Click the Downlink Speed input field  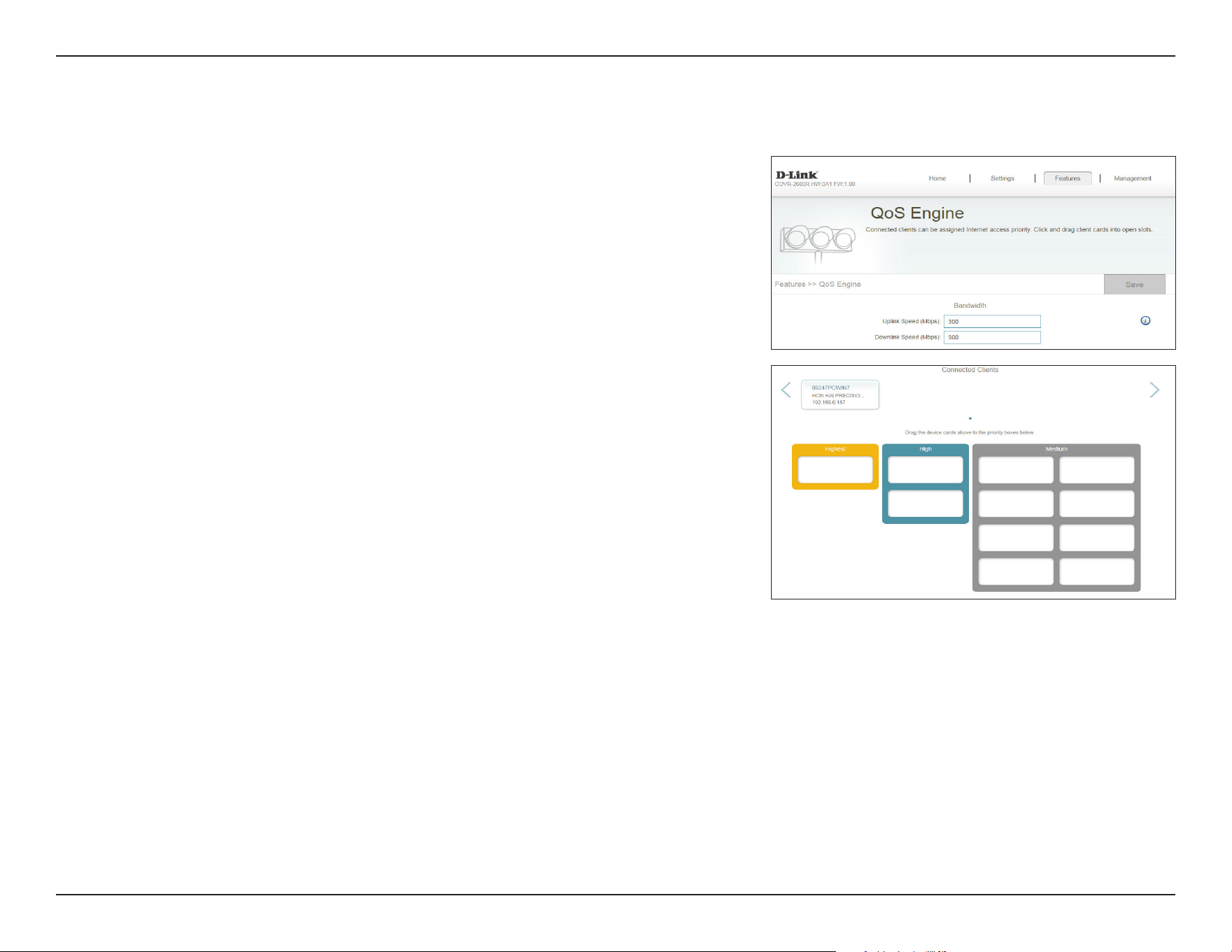click(x=992, y=337)
